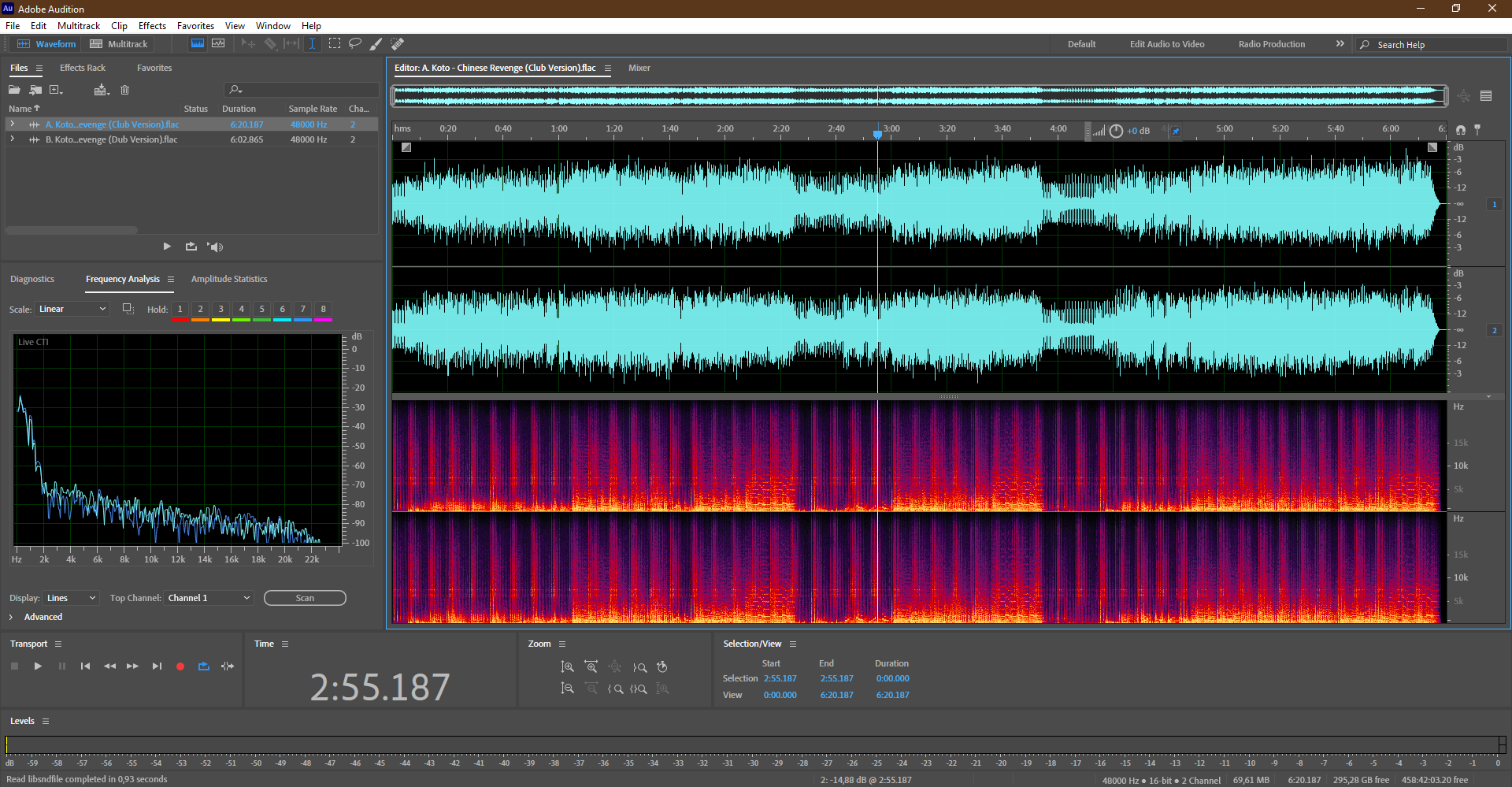Image resolution: width=1512 pixels, height=787 pixels.
Task: Click the trash icon to close selected files
Action: click(124, 90)
